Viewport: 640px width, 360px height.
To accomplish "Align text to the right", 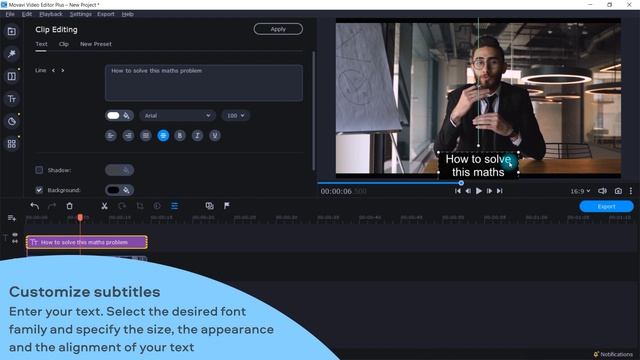I will click(x=128, y=136).
